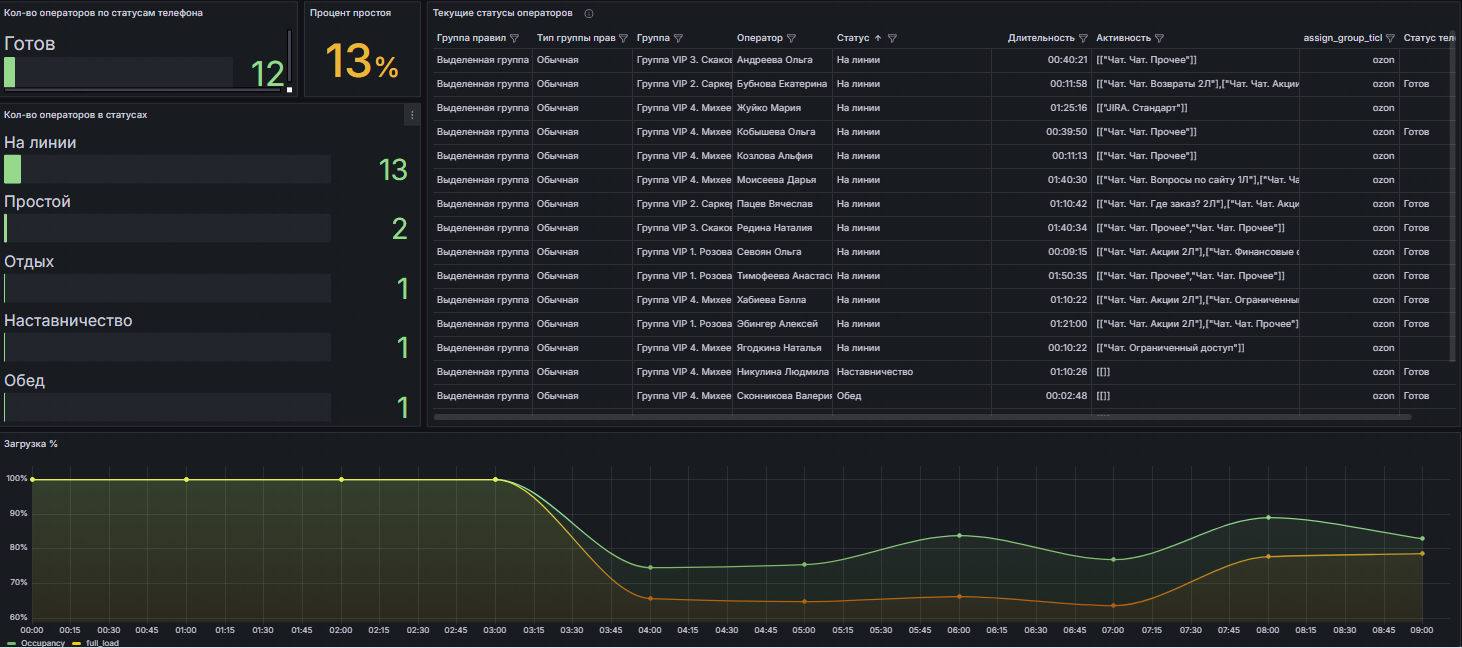Filter the assign_group_ticl column
The width and height of the screenshot is (1462, 648).
(x=1390, y=38)
